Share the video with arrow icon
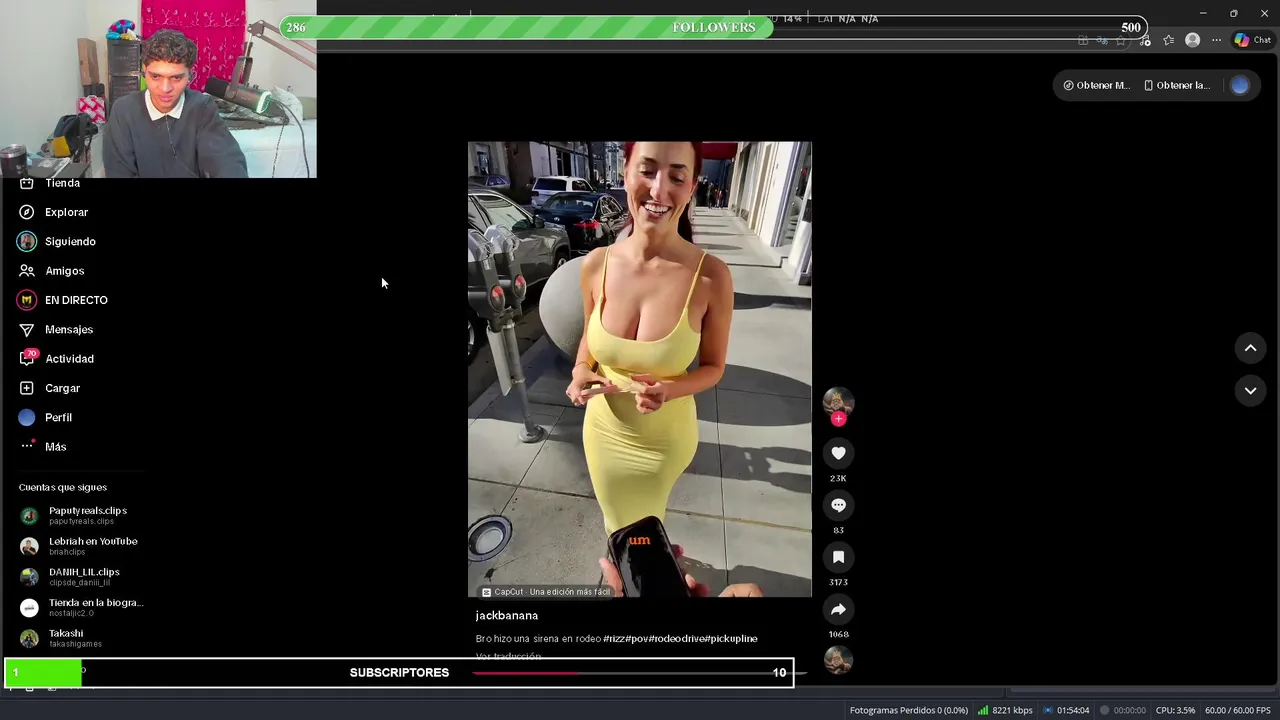Screen dimensions: 1280x720 click(838, 609)
